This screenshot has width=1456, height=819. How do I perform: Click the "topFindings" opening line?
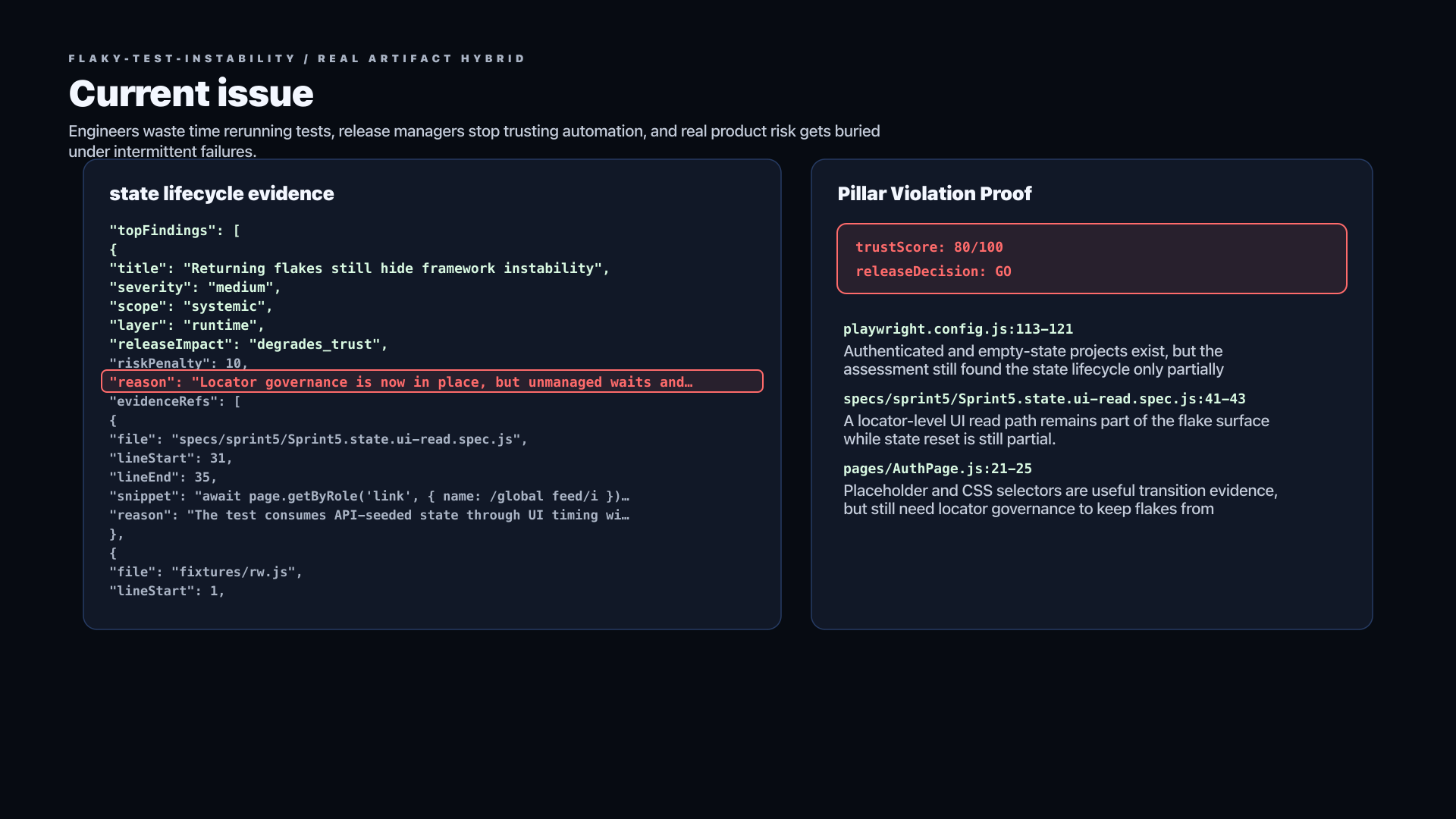pos(174,231)
